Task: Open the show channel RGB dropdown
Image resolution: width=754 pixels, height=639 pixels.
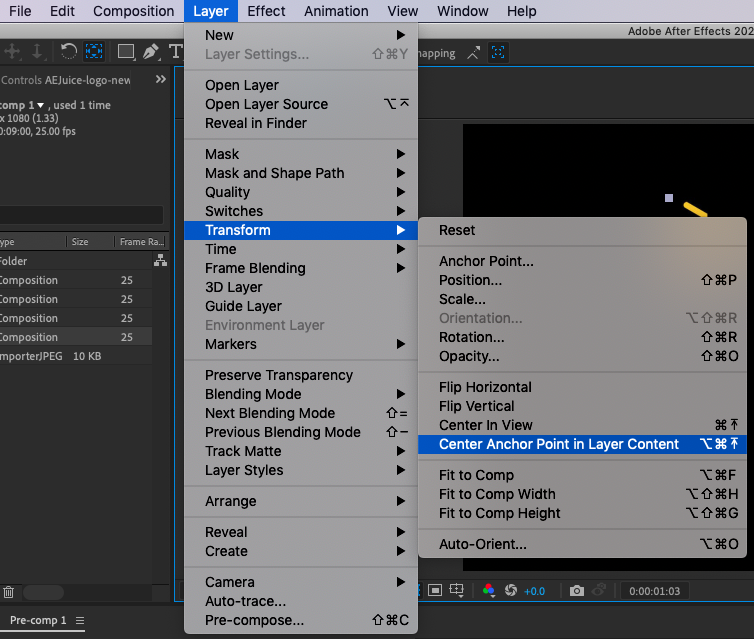Action: click(x=488, y=591)
